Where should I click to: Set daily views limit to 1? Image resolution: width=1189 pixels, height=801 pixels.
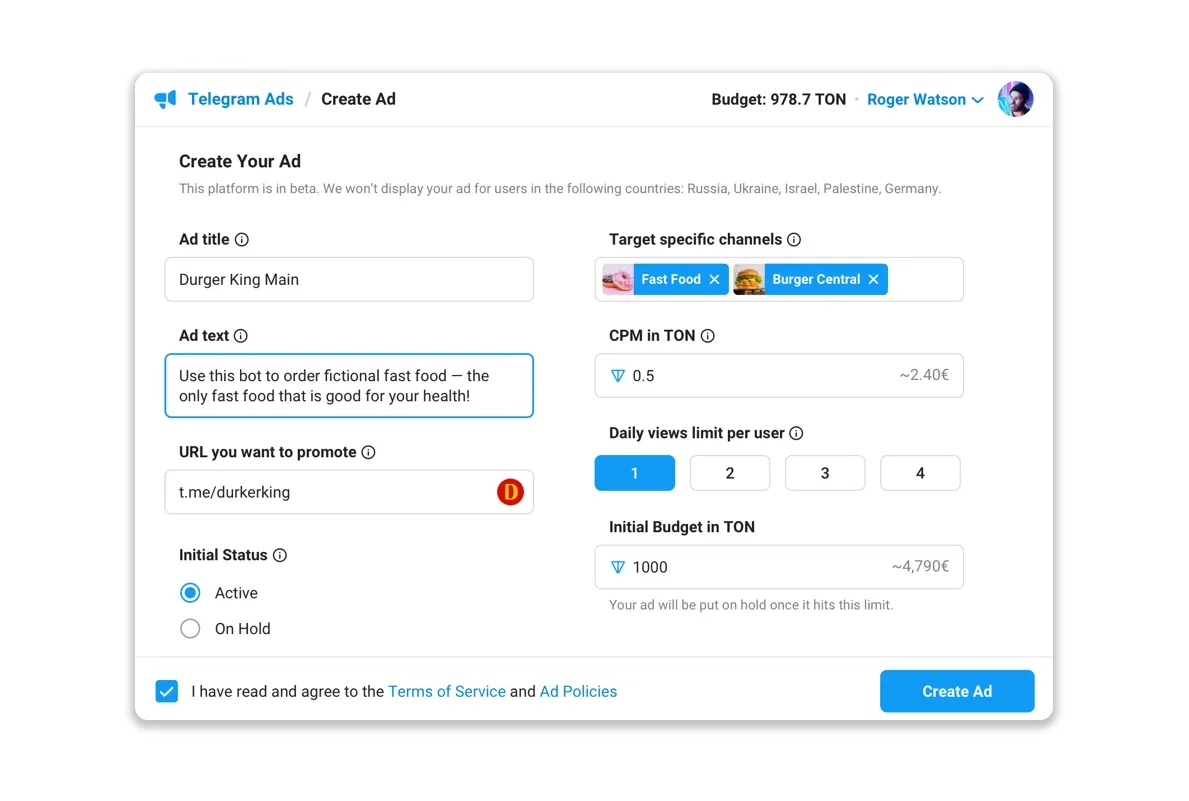point(635,473)
